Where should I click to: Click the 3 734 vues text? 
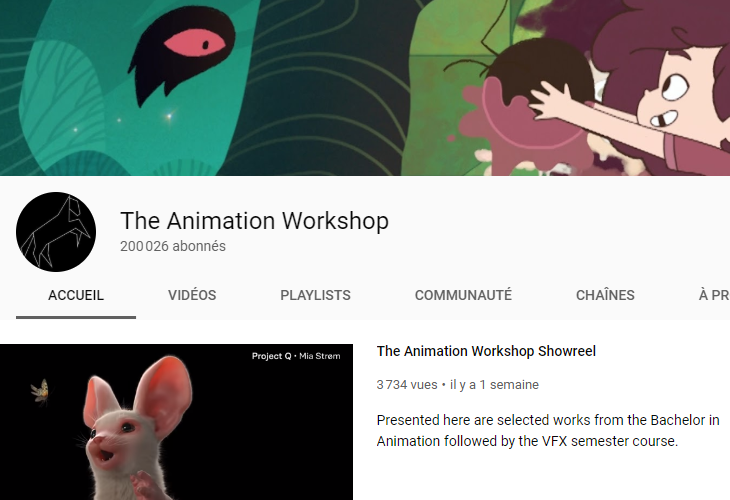tap(407, 385)
